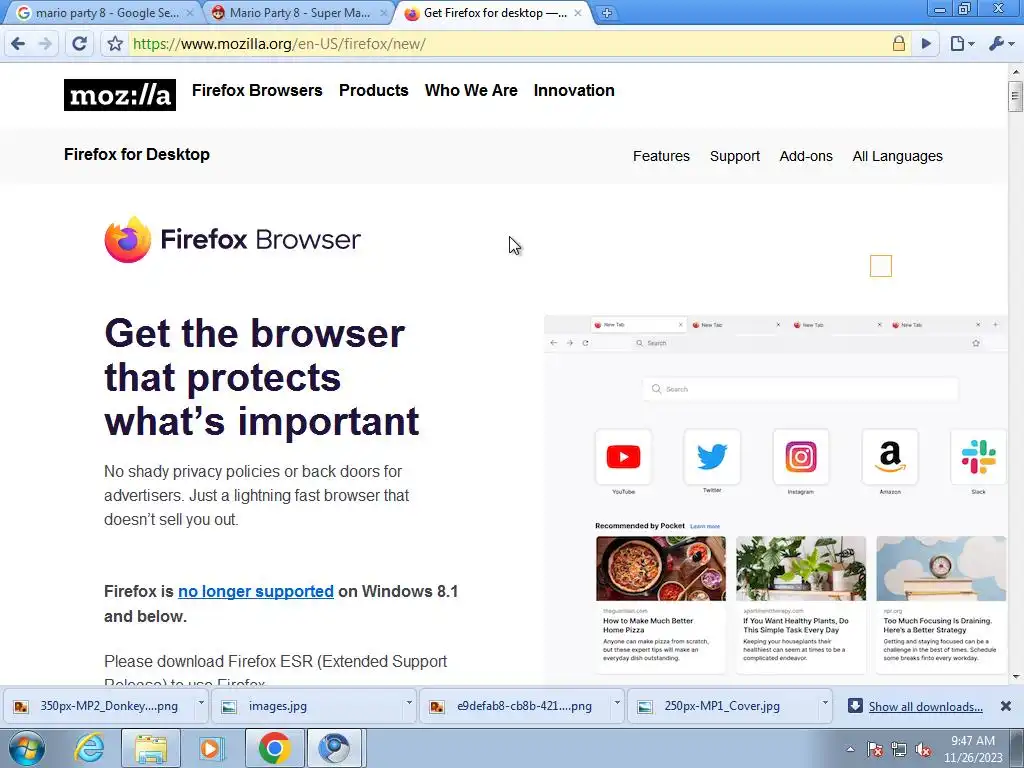Click the healthy plants article thumbnail

(x=801, y=568)
